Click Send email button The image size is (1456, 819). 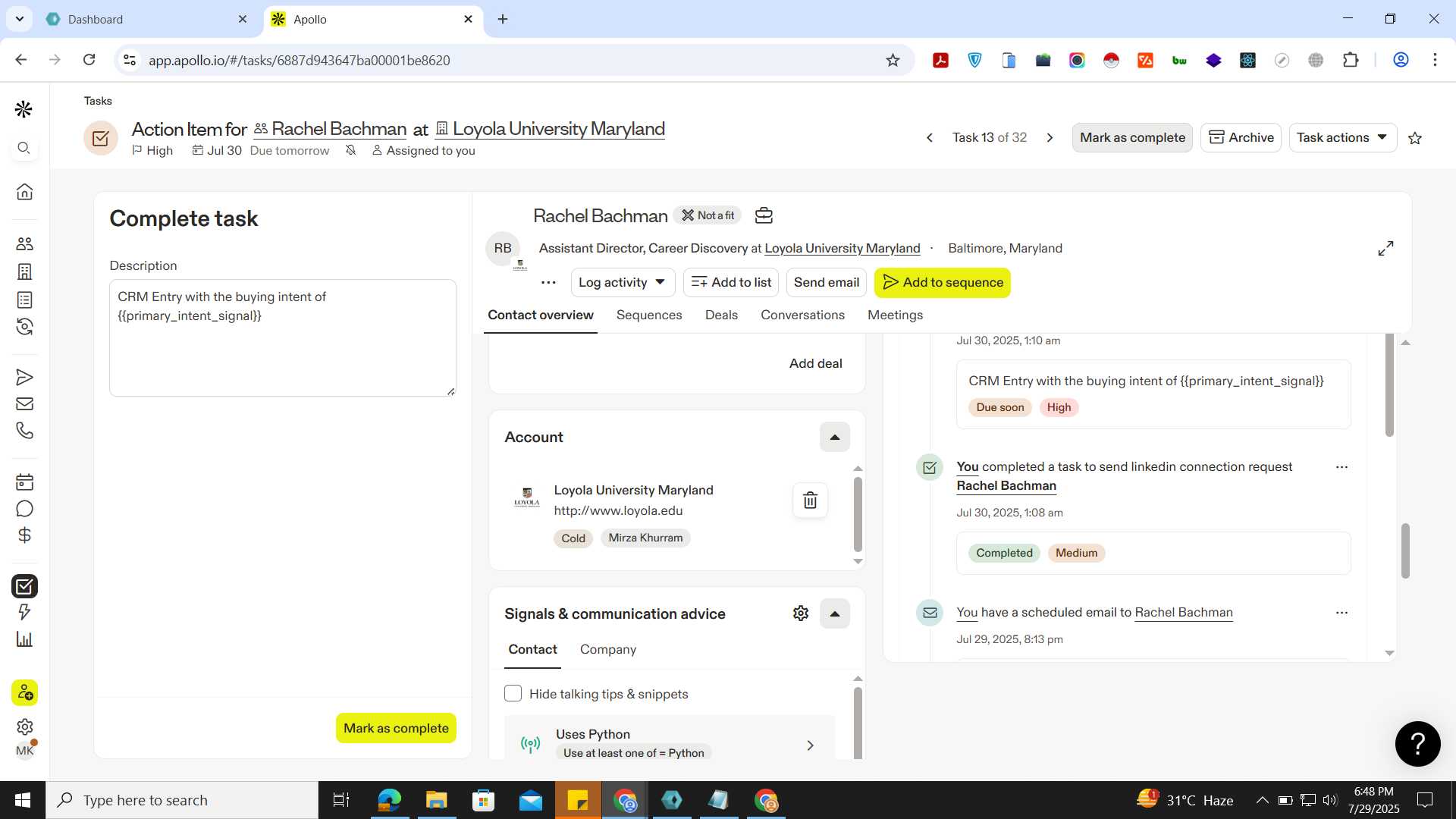click(827, 283)
